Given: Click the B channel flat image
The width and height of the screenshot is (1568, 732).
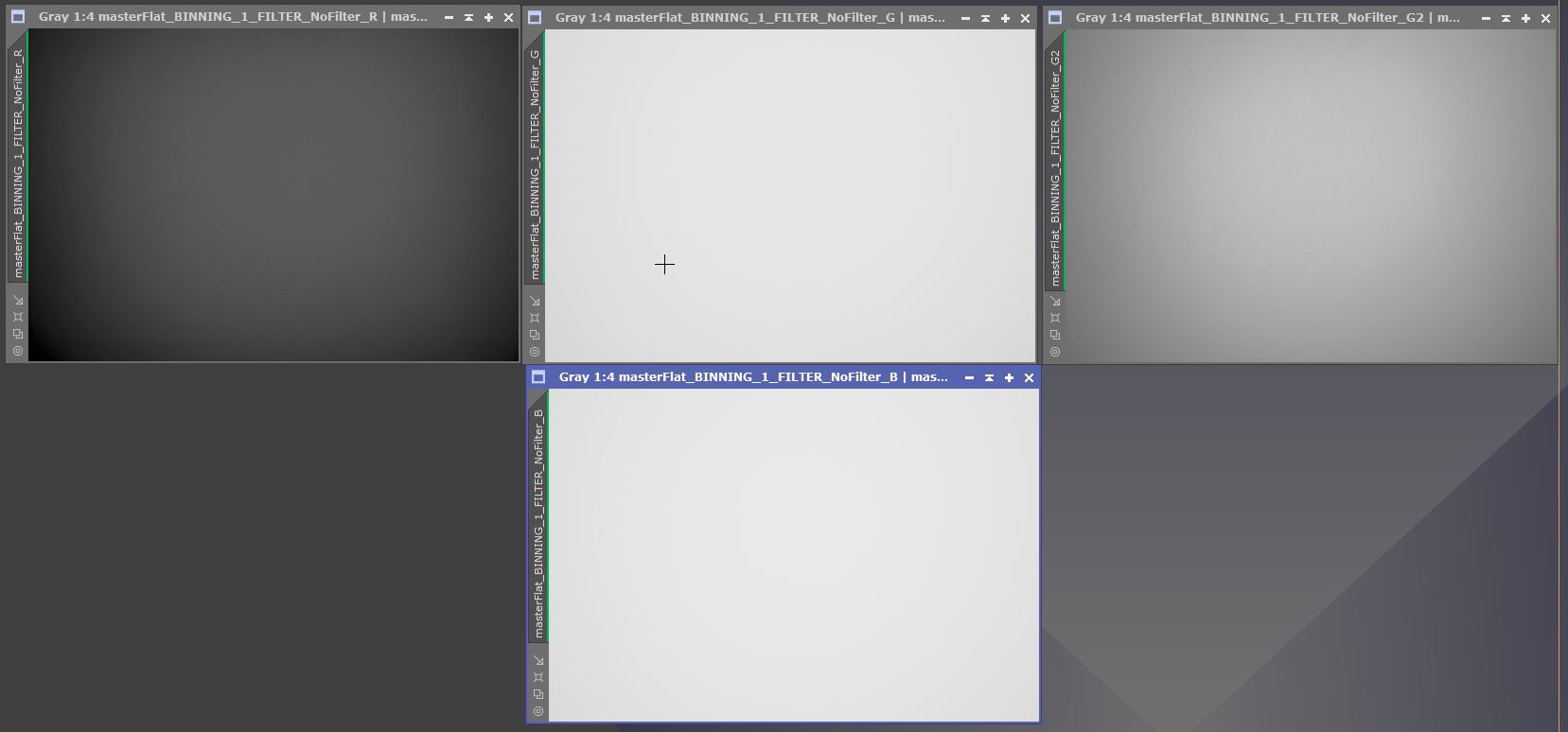Looking at the screenshot, I should tap(794, 555).
